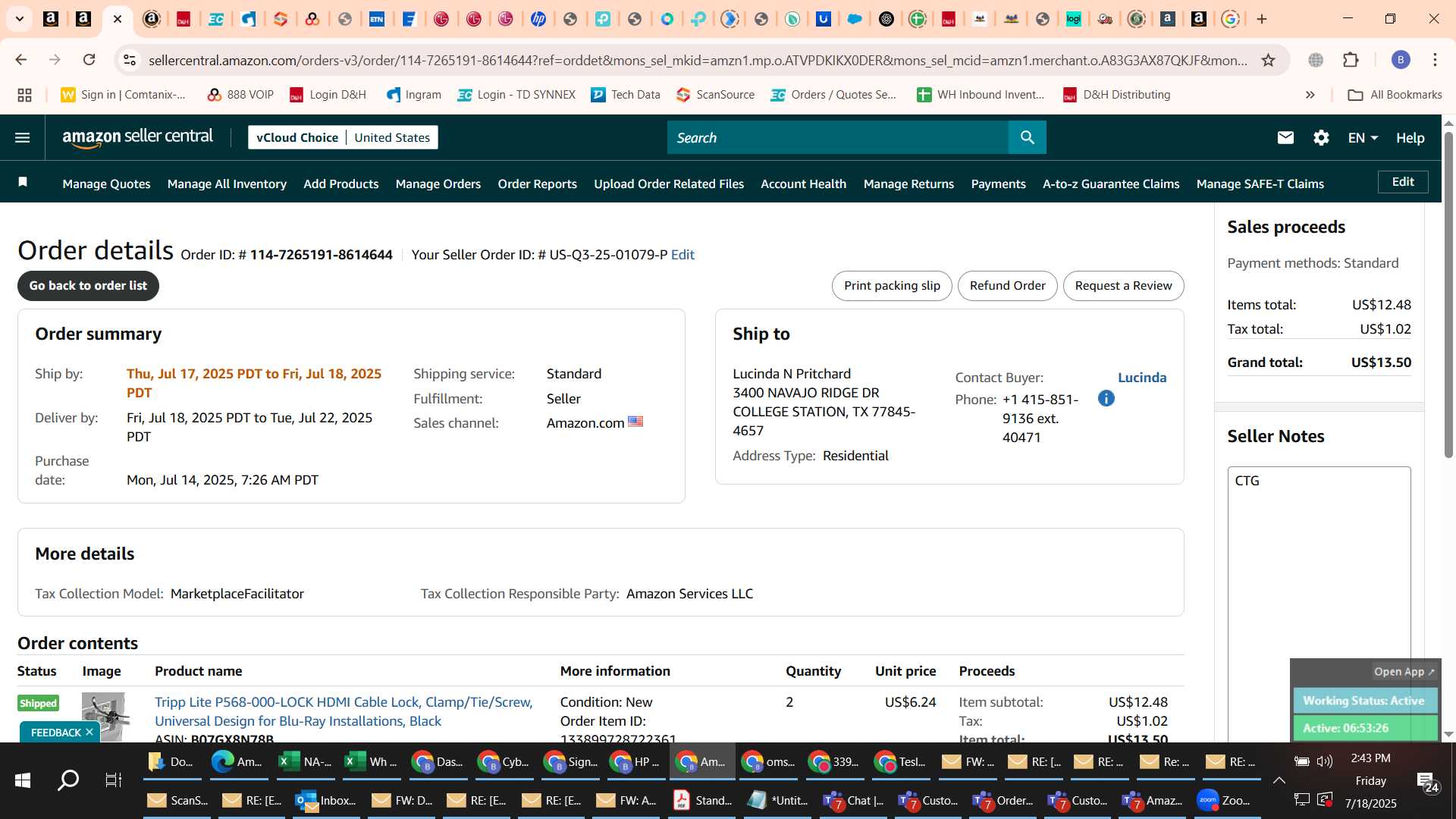Click the search magnifier button
This screenshot has height=819, width=1456.
click(x=1027, y=137)
